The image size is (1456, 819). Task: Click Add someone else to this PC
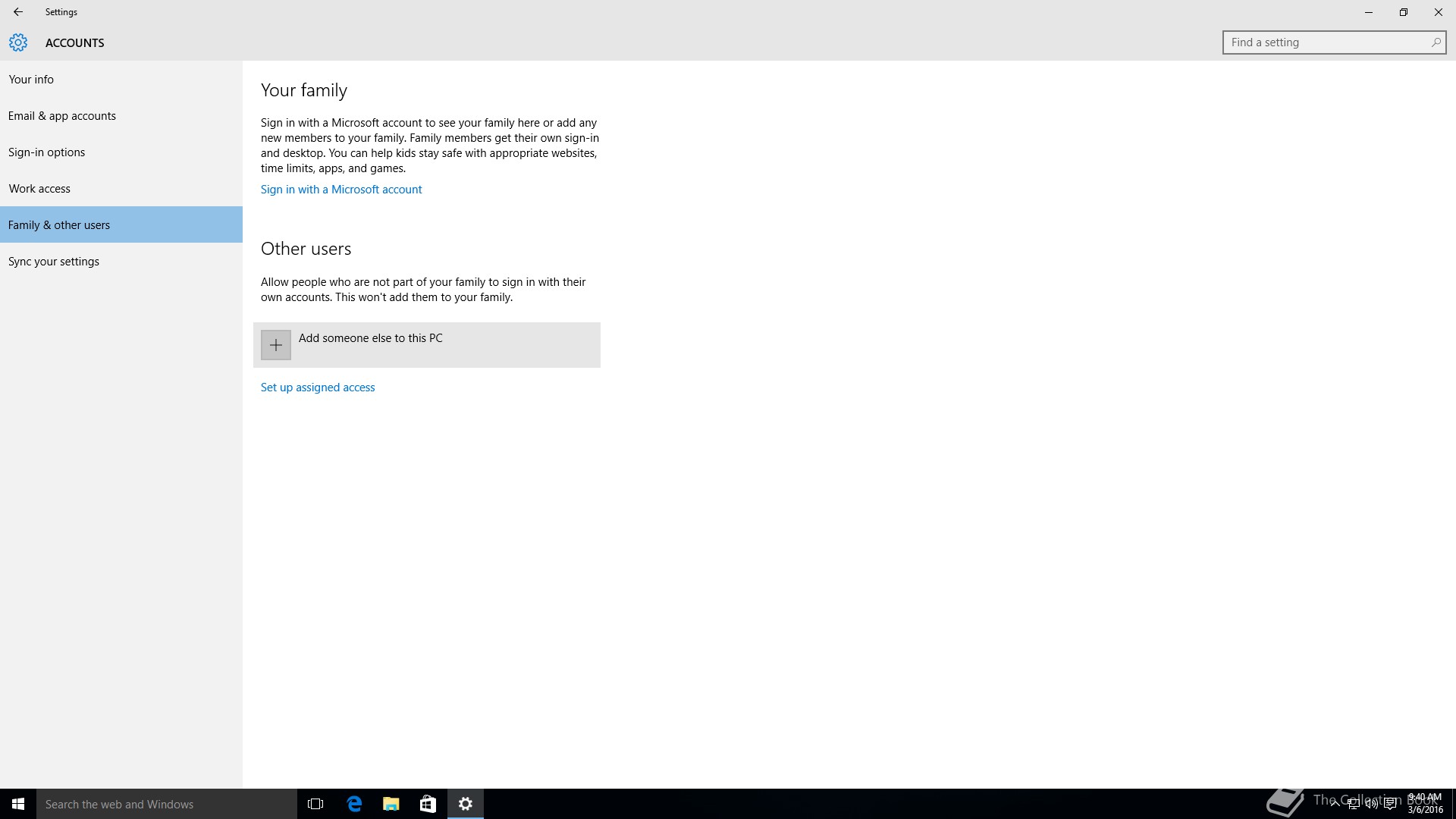(427, 345)
